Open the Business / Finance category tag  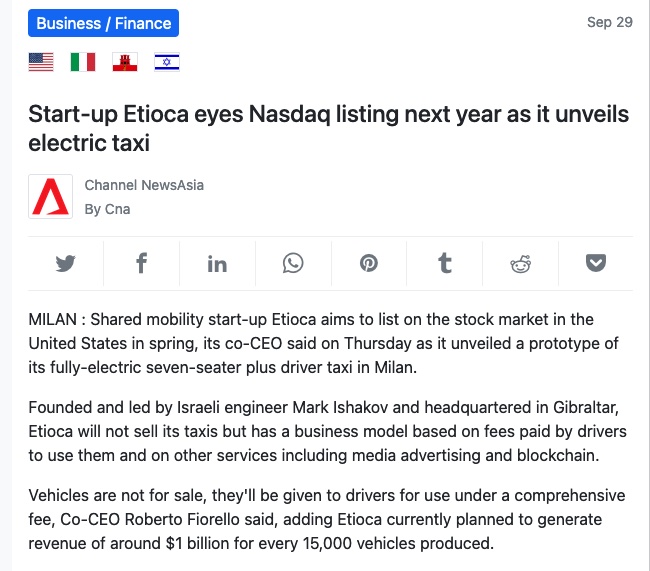(104, 23)
